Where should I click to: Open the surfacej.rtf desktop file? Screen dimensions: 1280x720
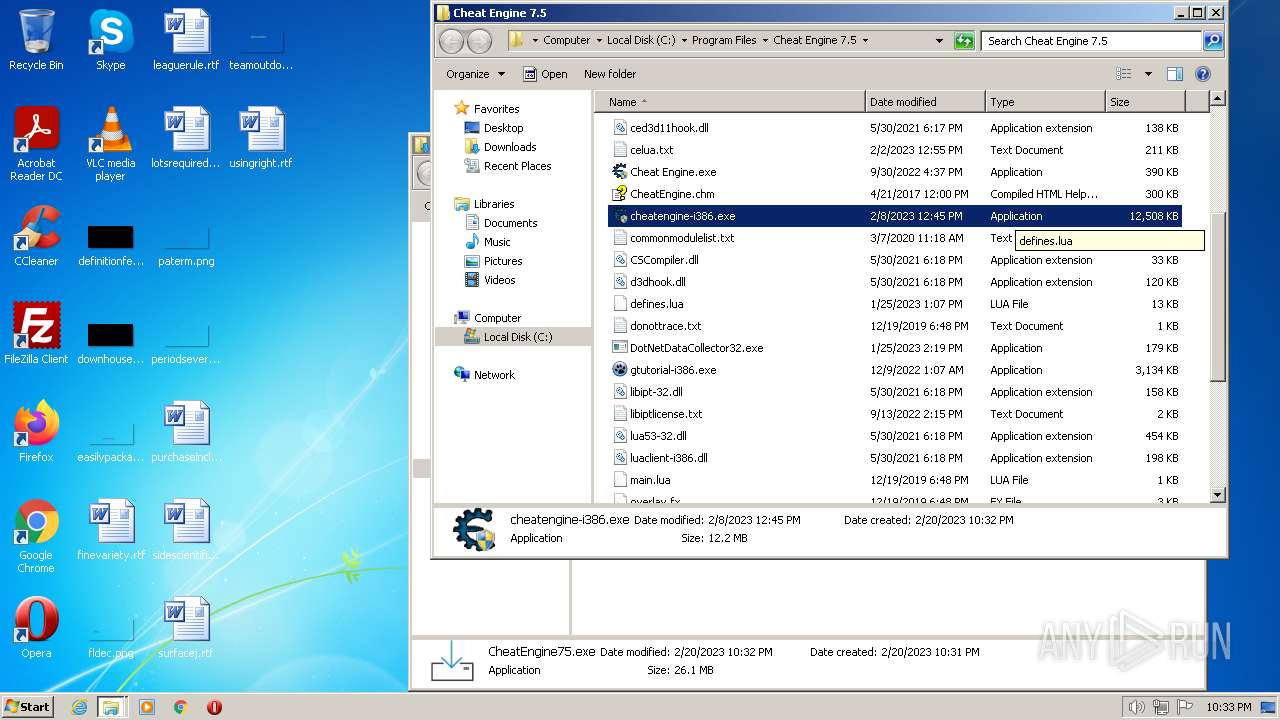186,628
